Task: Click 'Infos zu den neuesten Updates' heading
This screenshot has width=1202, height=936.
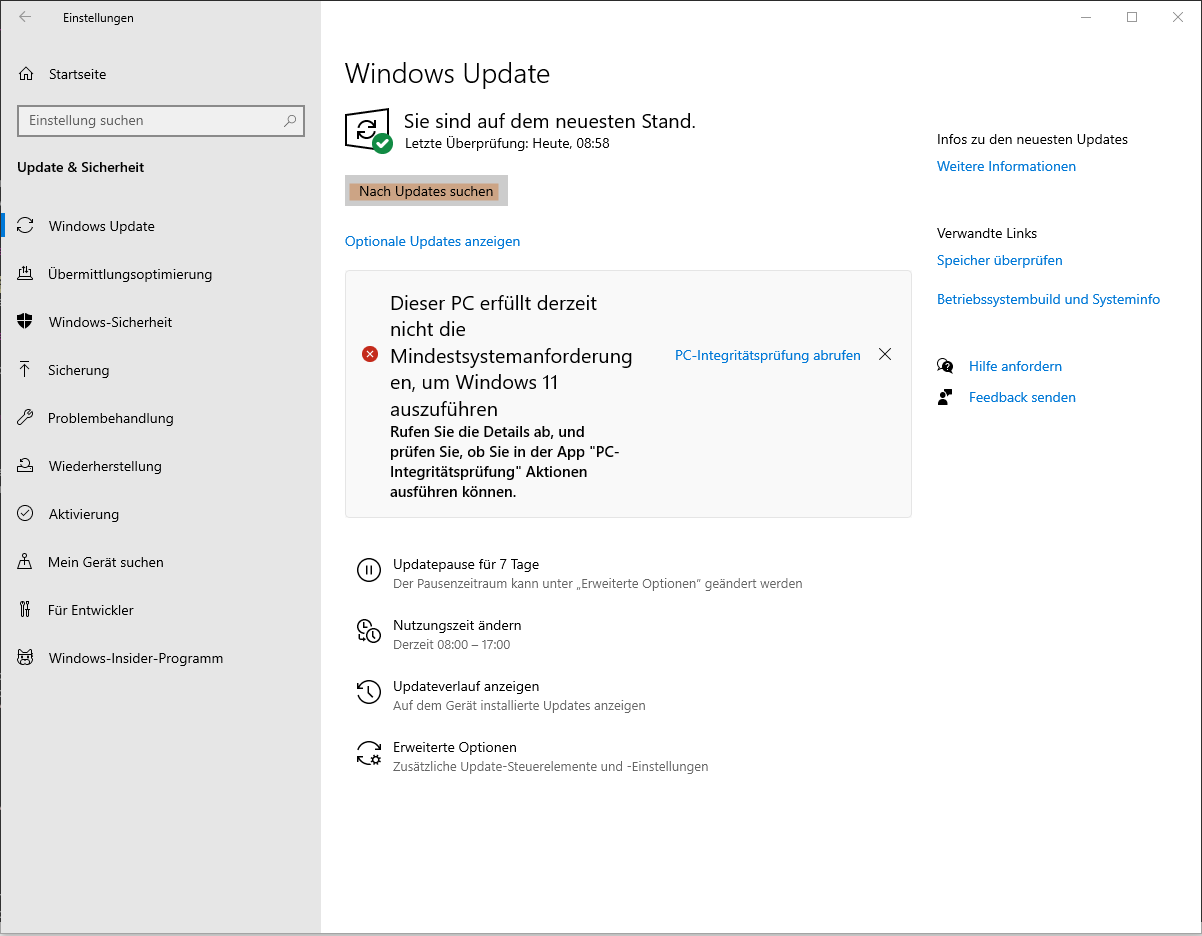Action: [x=1032, y=139]
